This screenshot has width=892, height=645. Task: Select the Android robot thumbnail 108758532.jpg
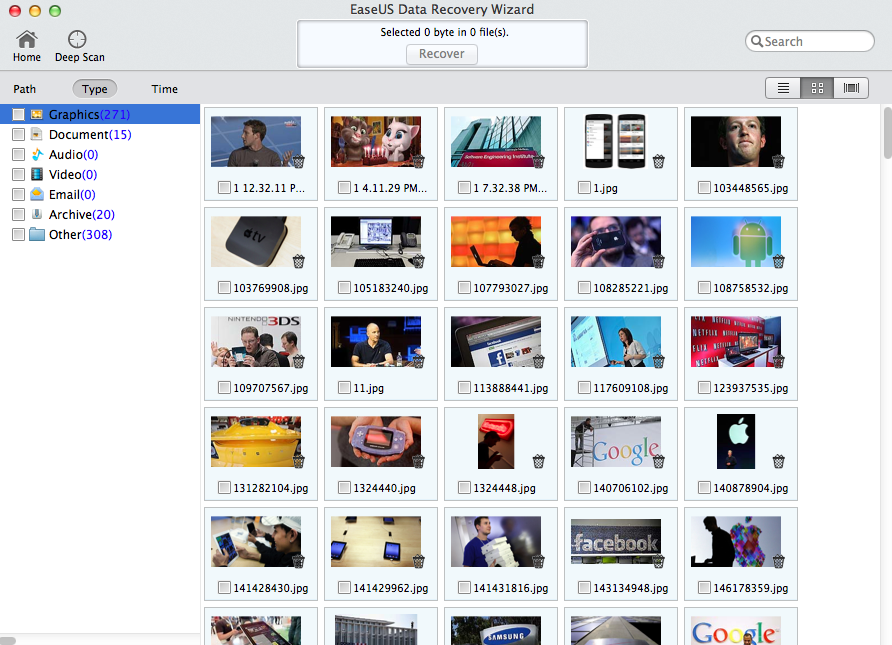click(x=736, y=242)
